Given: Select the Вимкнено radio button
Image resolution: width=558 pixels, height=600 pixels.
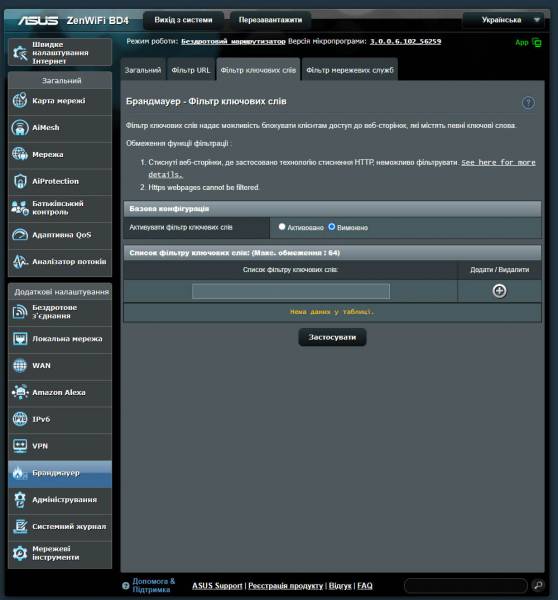Looking at the screenshot, I should coord(332,227).
